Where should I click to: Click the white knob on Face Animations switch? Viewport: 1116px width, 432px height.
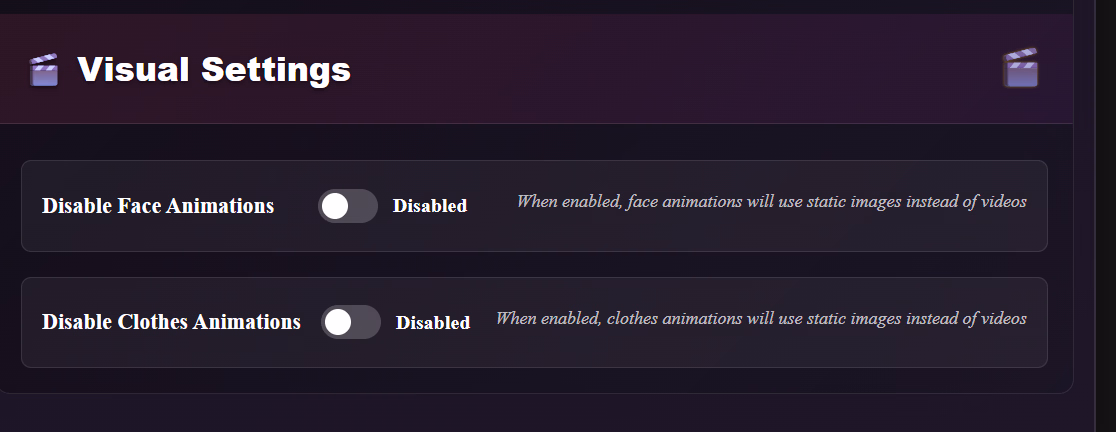coord(335,206)
